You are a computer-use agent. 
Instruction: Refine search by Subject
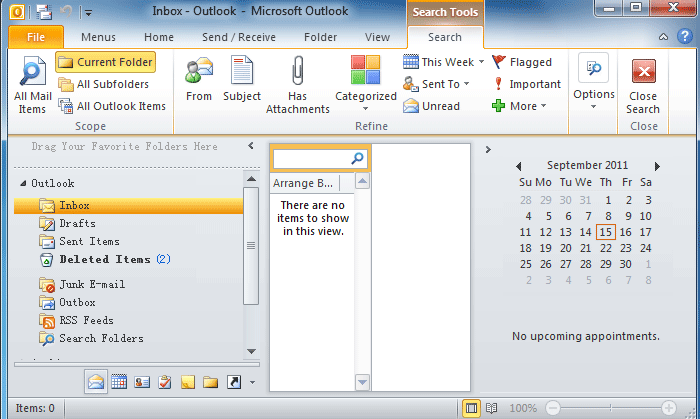click(x=242, y=79)
